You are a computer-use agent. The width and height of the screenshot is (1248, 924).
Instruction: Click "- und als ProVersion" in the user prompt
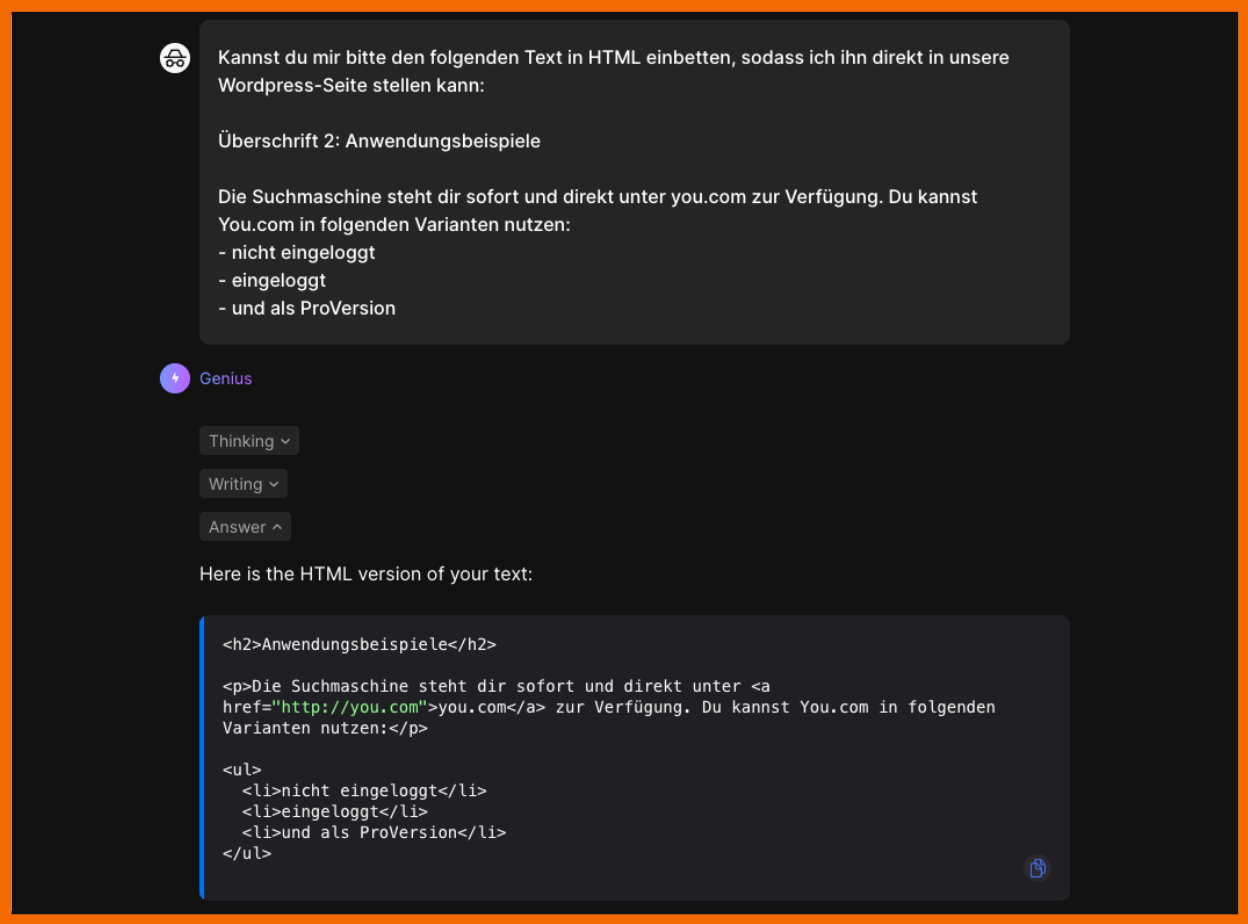307,308
